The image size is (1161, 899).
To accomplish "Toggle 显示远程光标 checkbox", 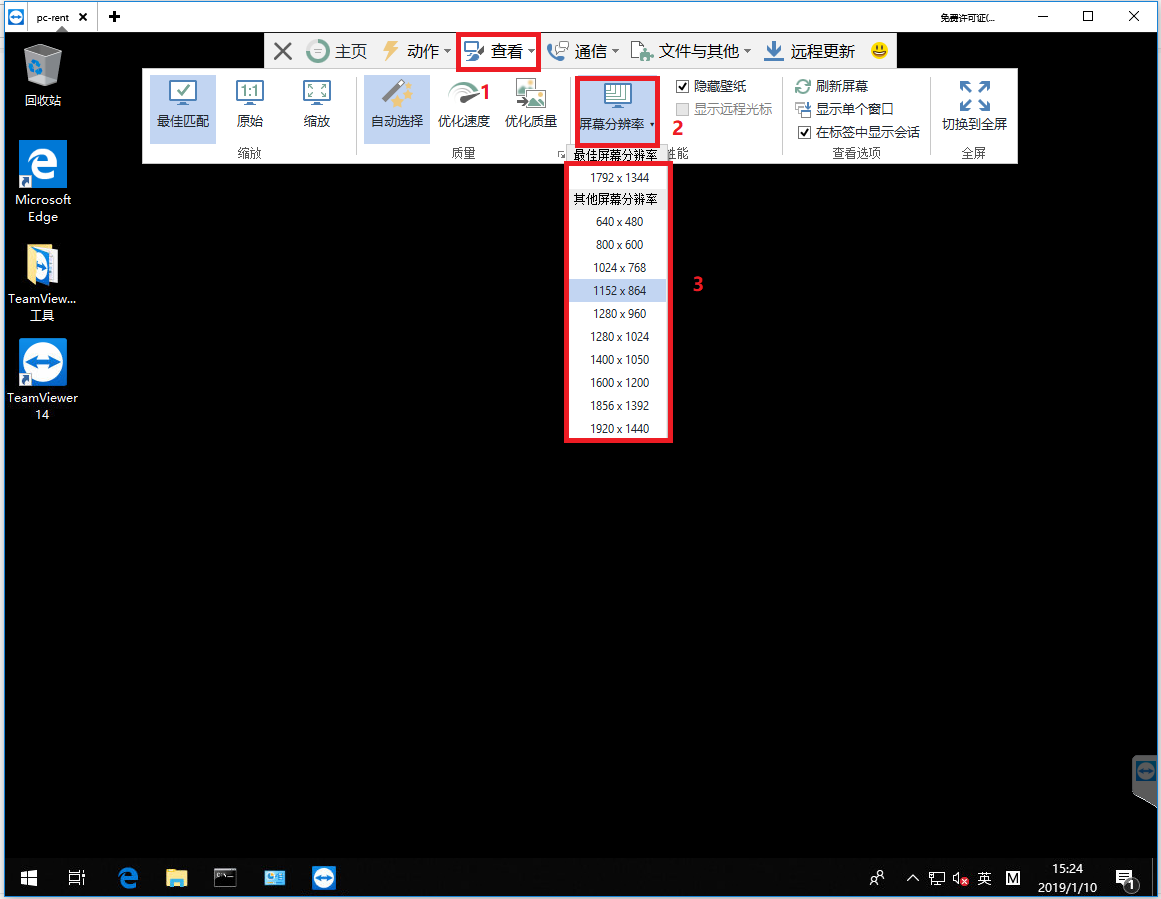I will 682,110.
